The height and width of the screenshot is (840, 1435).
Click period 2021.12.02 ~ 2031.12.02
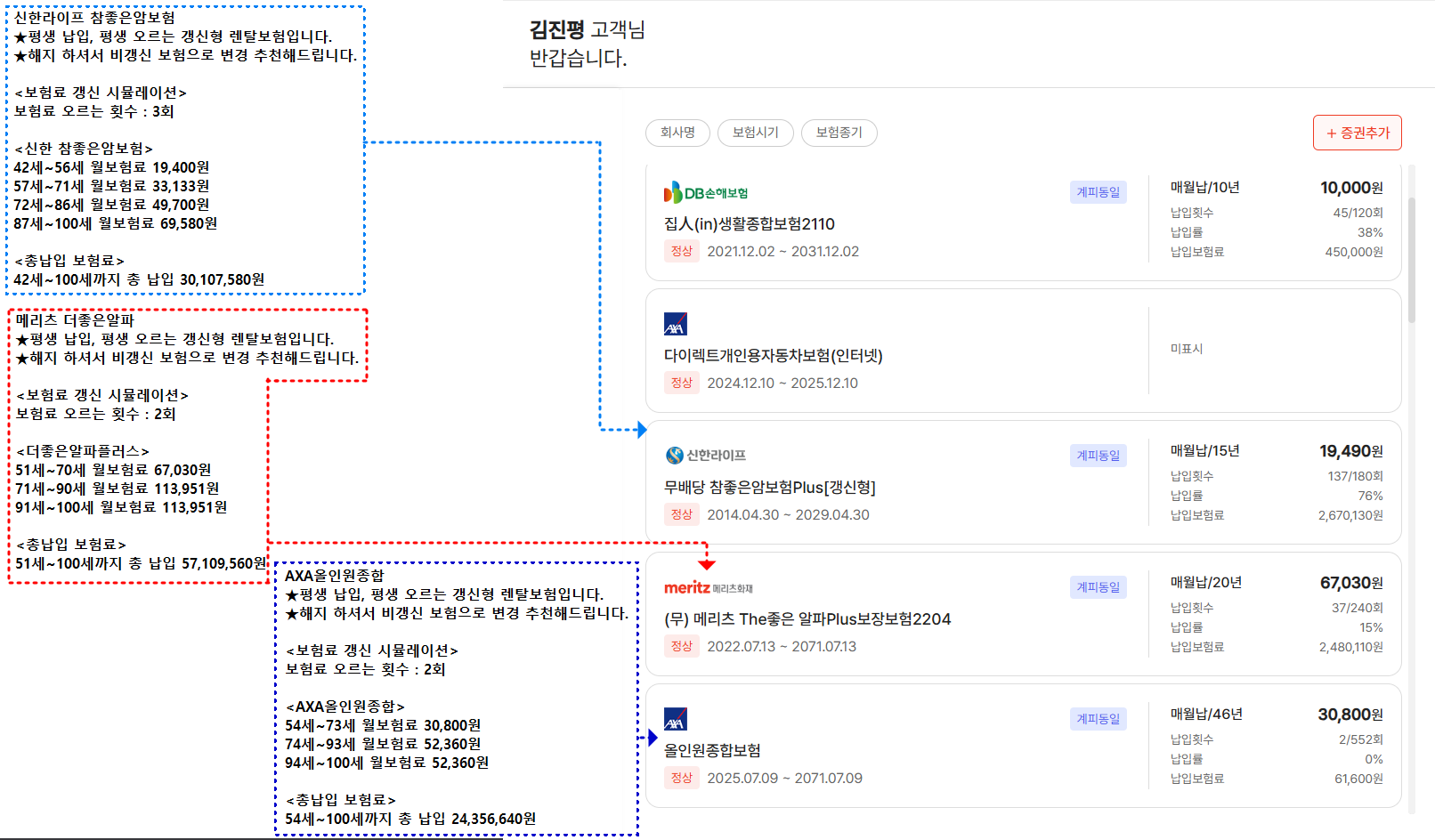point(783,251)
